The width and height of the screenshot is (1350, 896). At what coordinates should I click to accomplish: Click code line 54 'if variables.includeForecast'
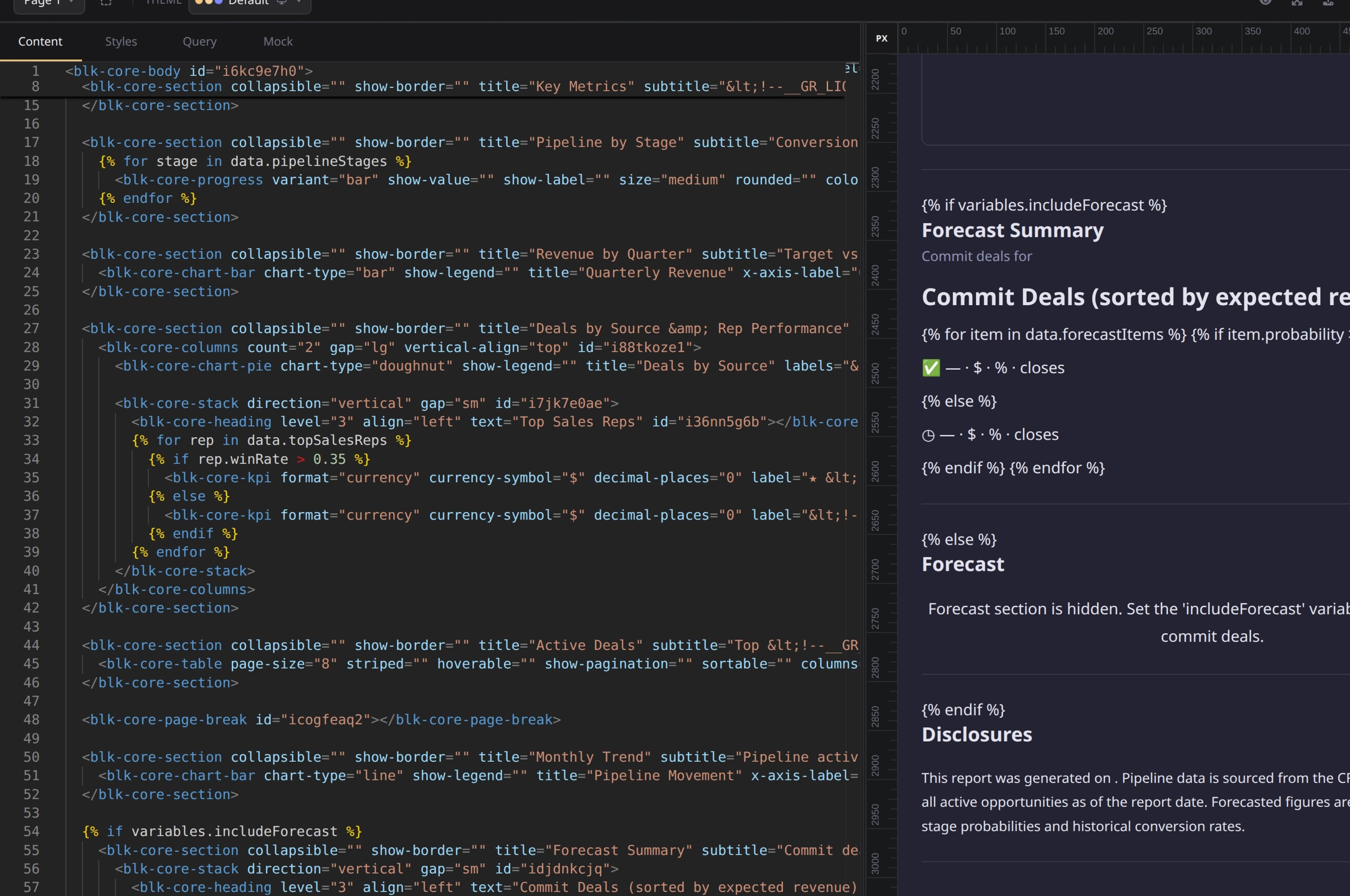222,832
